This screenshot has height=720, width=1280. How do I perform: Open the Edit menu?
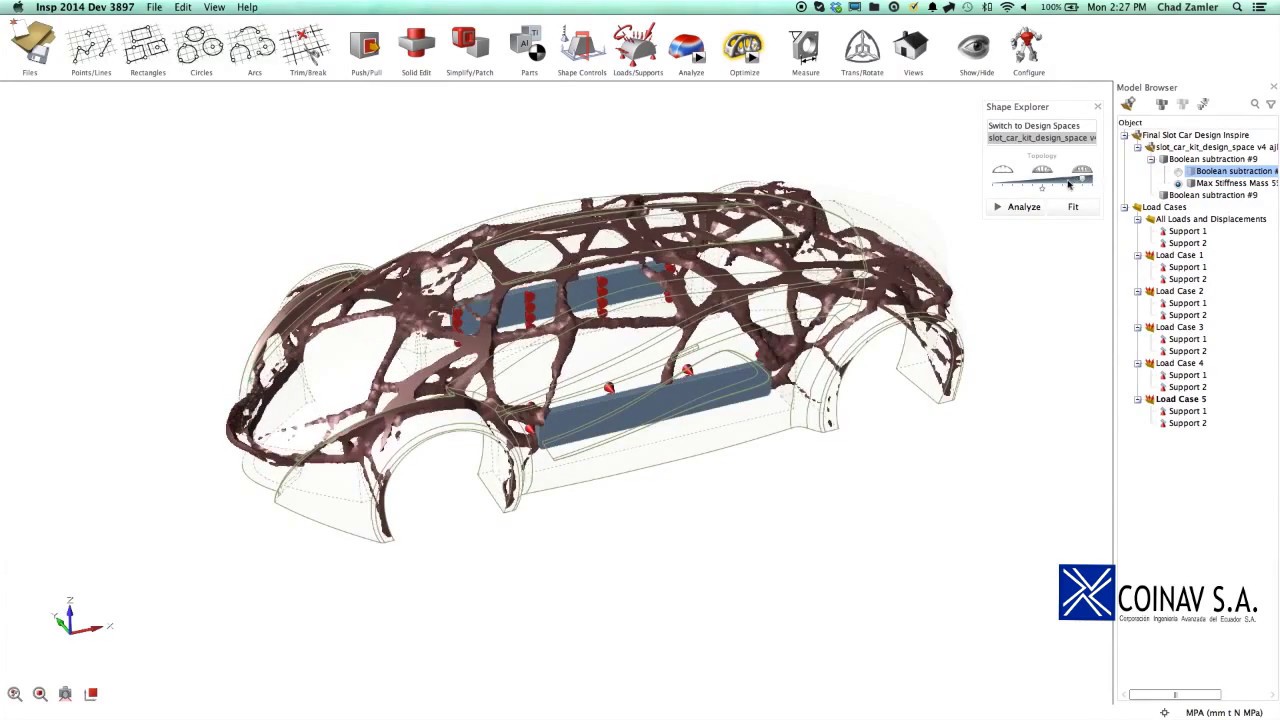click(x=183, y=7)
